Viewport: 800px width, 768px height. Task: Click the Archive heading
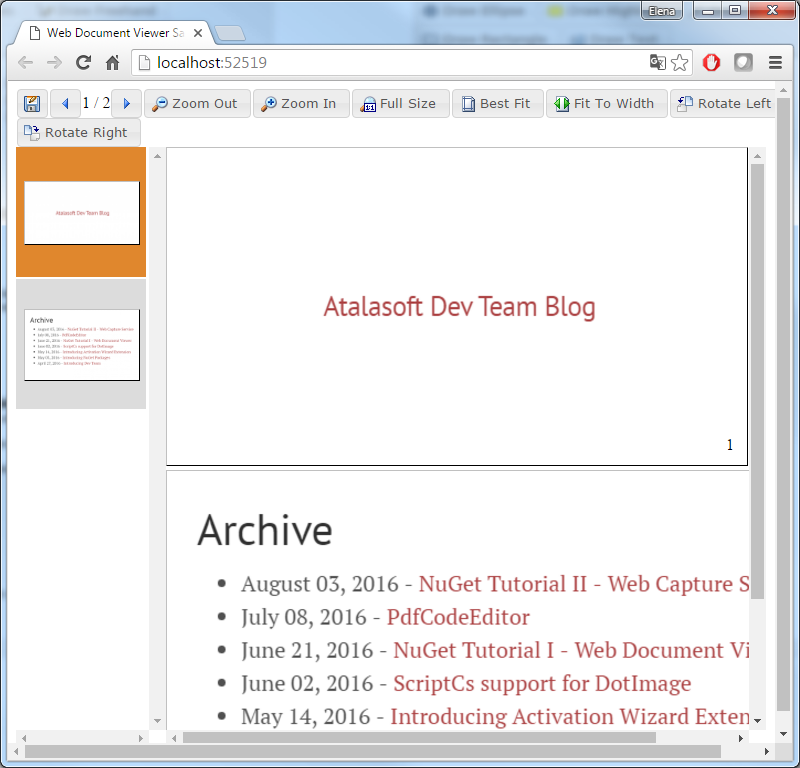pos(265,531)
